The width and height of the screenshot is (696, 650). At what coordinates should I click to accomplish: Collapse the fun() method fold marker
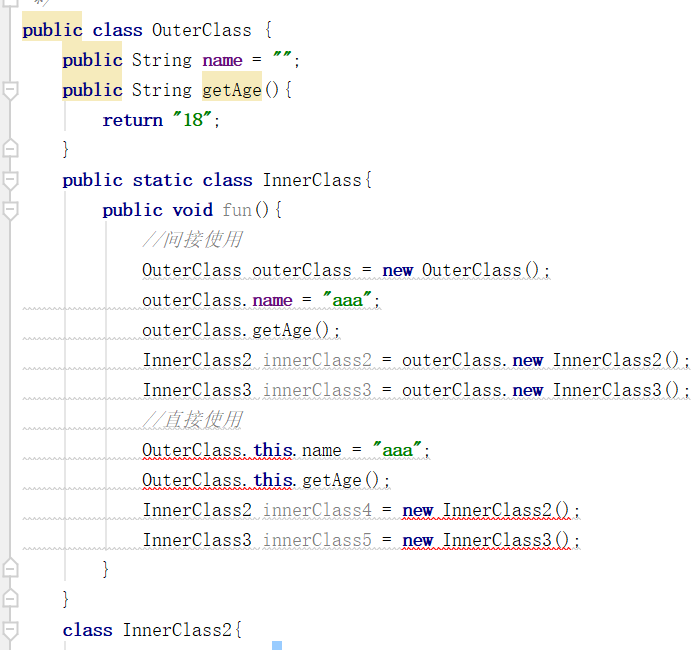click(x=10, y=210)
